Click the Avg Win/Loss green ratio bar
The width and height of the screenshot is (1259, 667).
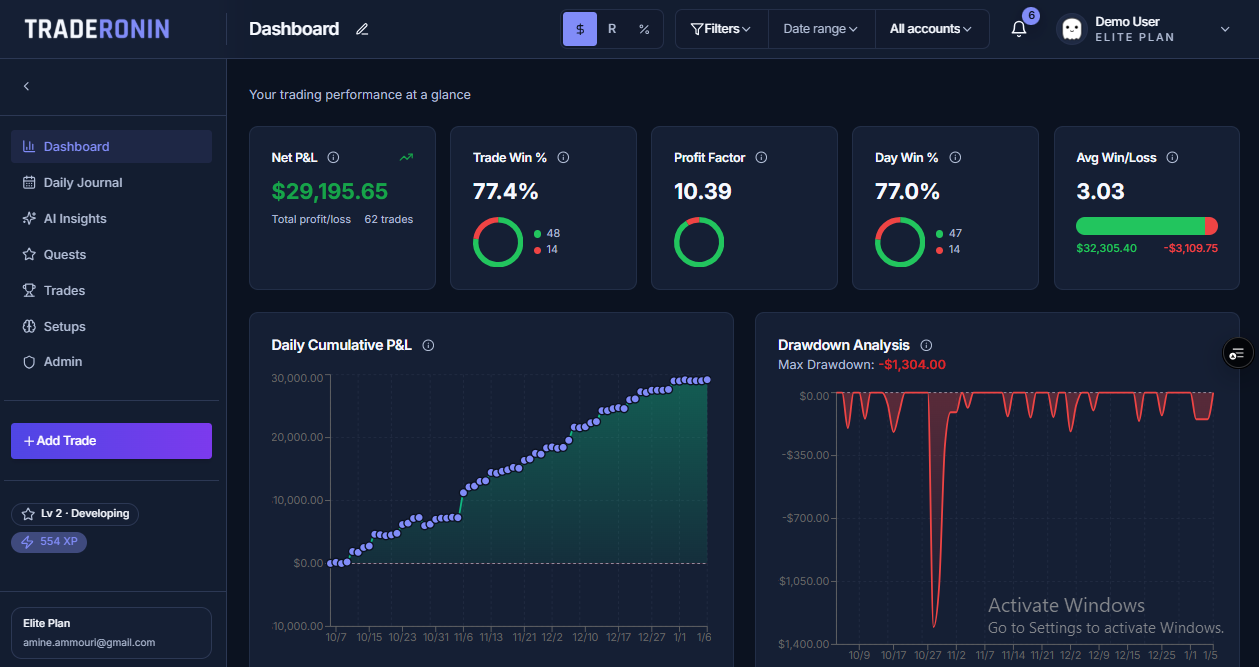1140,226
